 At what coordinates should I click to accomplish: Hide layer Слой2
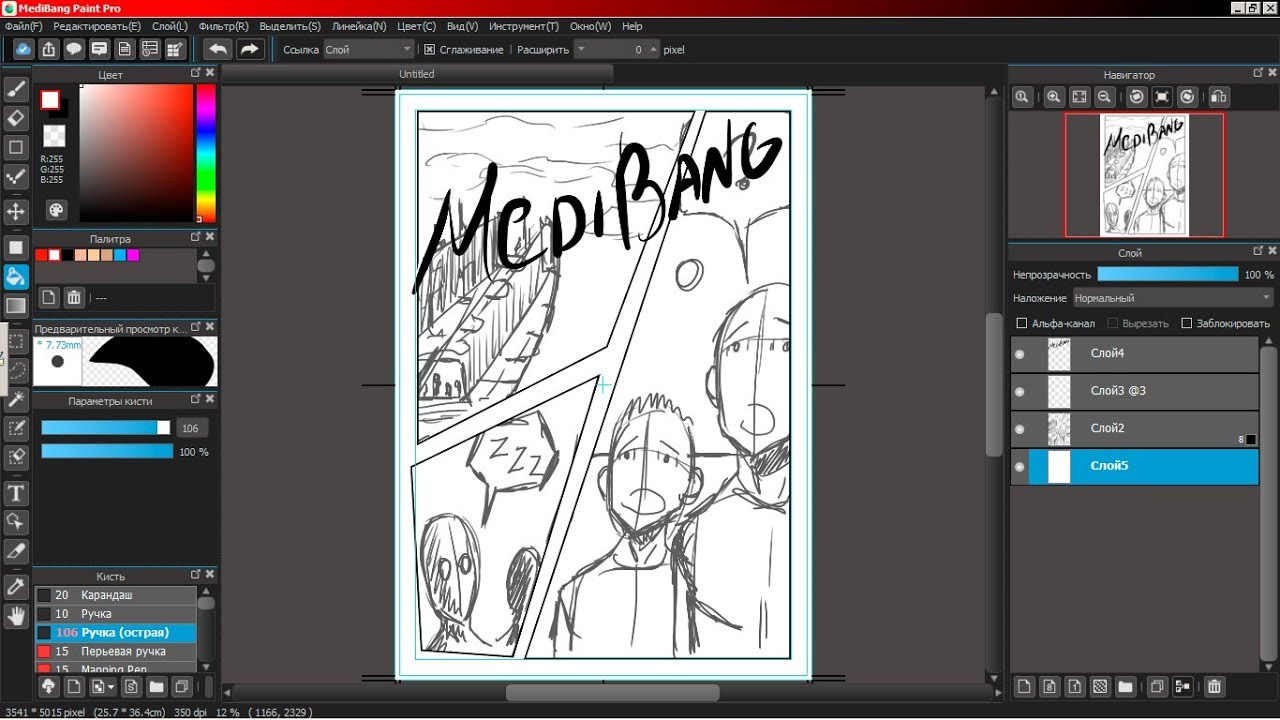point(1020,429)
